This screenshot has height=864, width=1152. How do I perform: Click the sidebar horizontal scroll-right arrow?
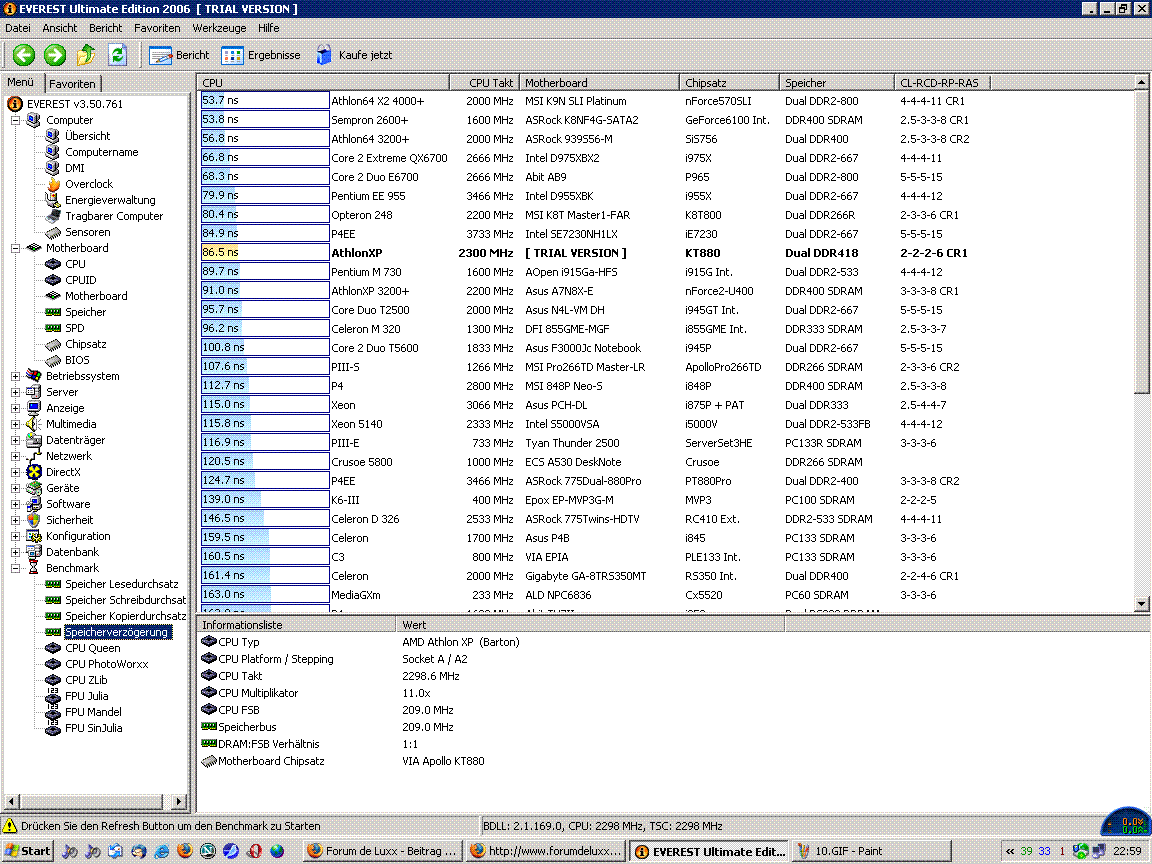pyautogui.click(x=179, y=801)
